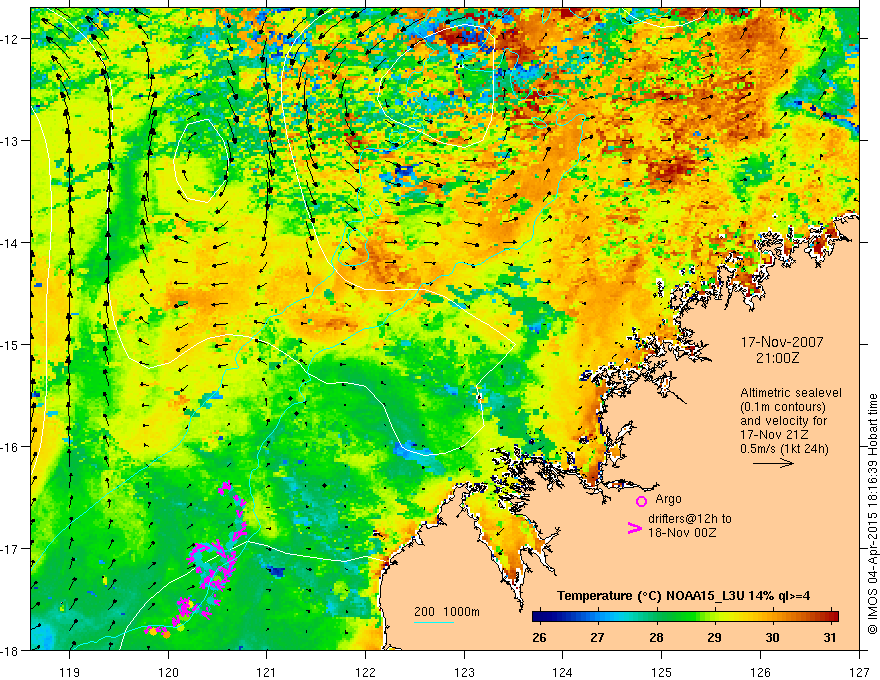Click the magenta drifter arrowhead legend symbol
880x680 pixels.
[x=634, y=527]
